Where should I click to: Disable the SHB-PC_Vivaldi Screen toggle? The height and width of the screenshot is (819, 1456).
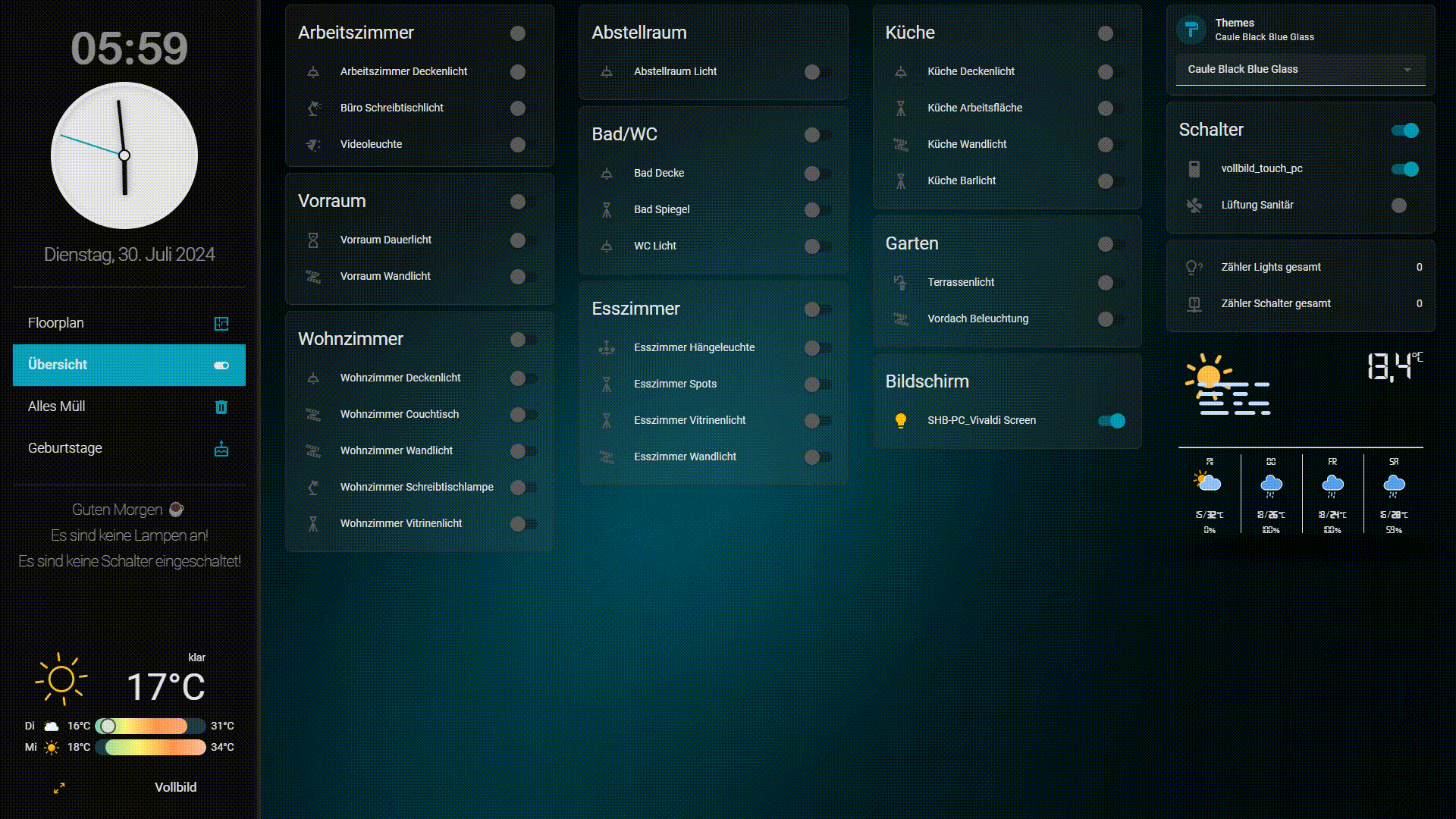click(x=1111, y=421)
